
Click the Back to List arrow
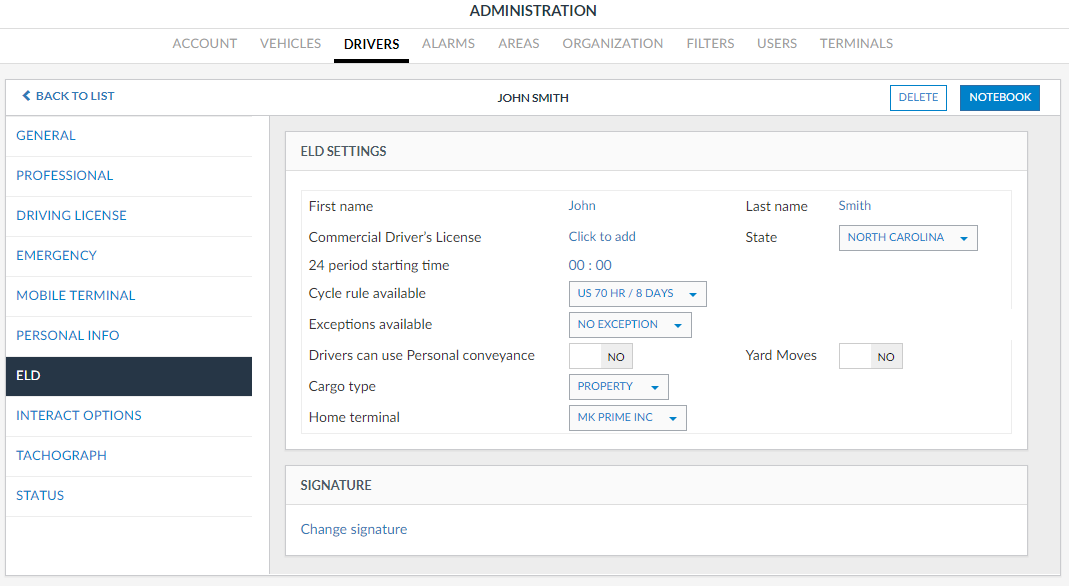(27, 96)
